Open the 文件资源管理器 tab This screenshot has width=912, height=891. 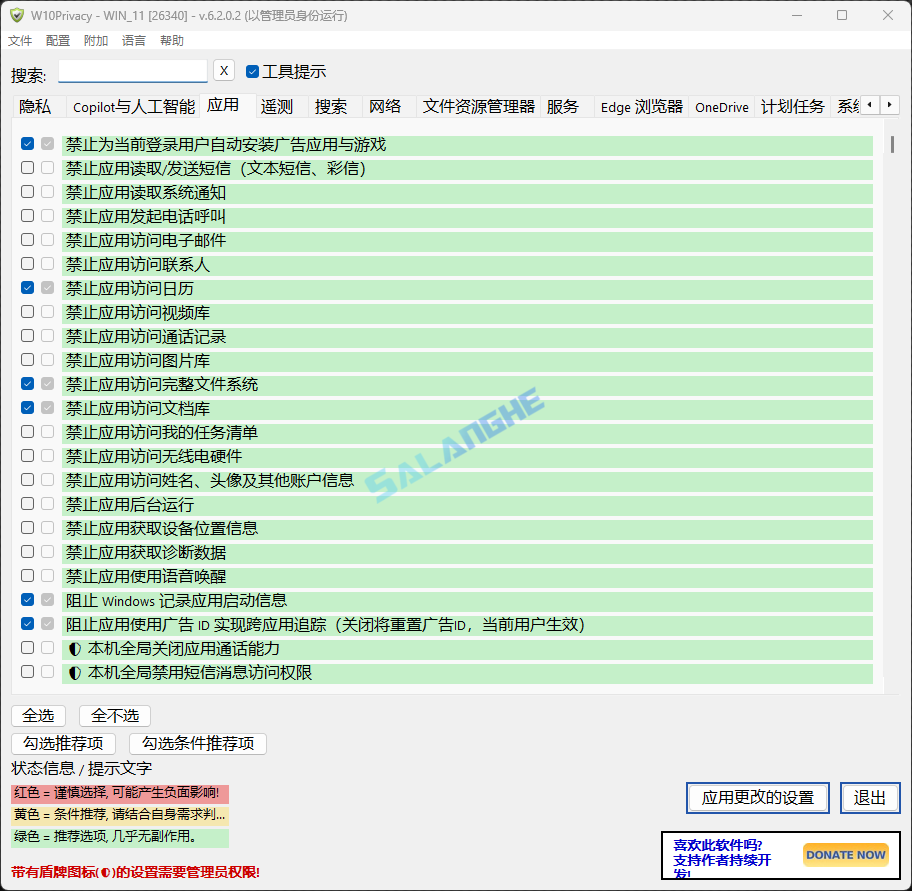(x=479, y=107)
